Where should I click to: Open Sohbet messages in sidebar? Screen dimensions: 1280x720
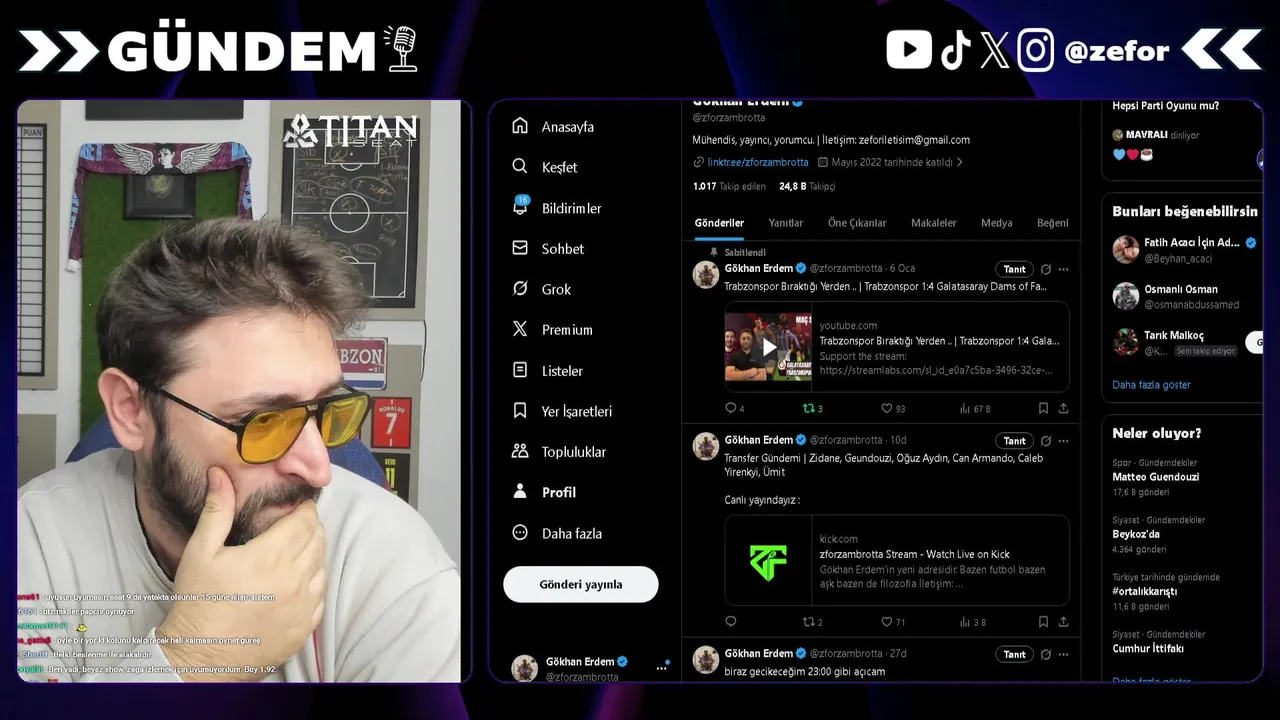click(548, 249)
